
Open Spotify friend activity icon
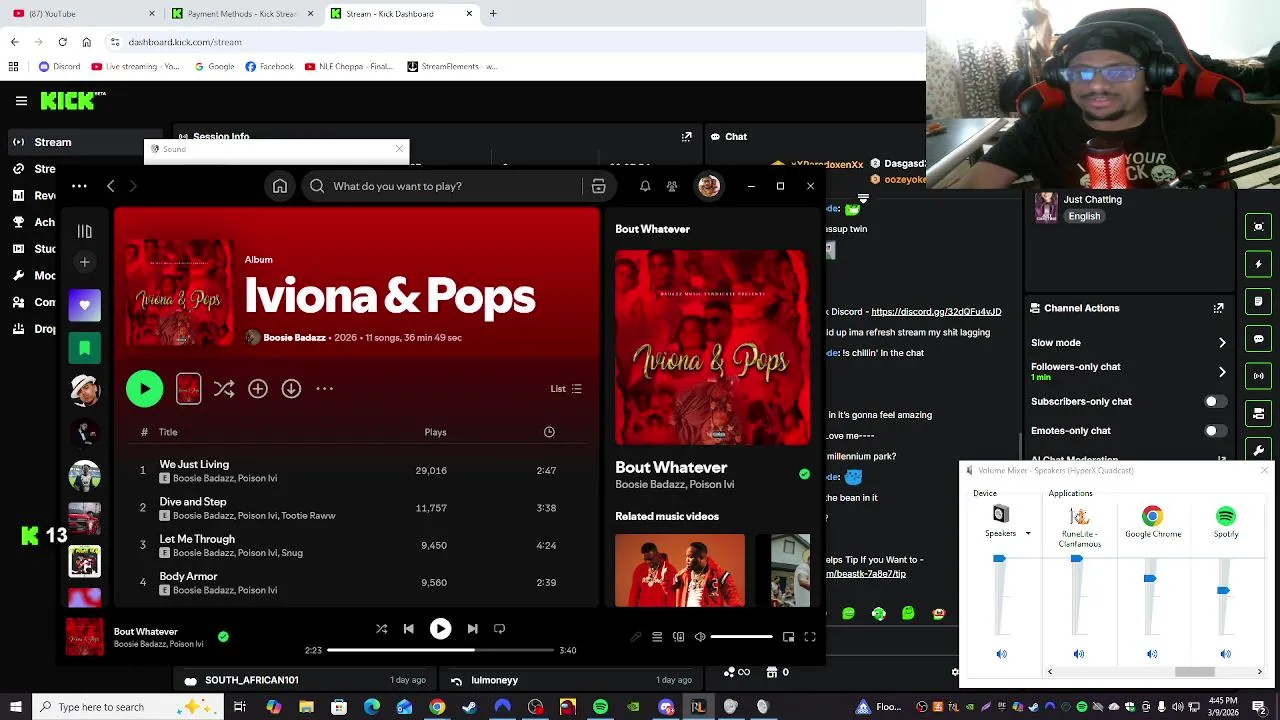point(672,186)
